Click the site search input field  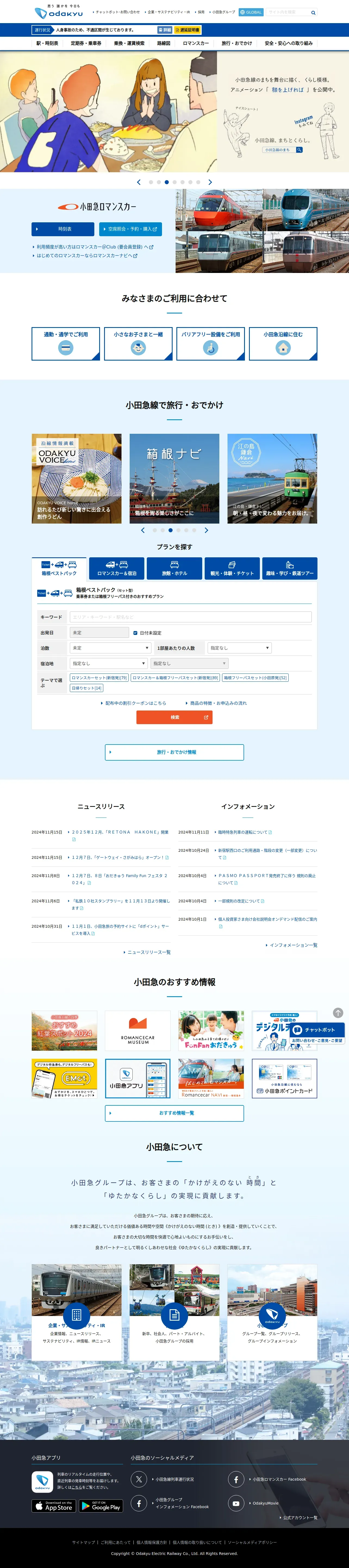[288, 12]
